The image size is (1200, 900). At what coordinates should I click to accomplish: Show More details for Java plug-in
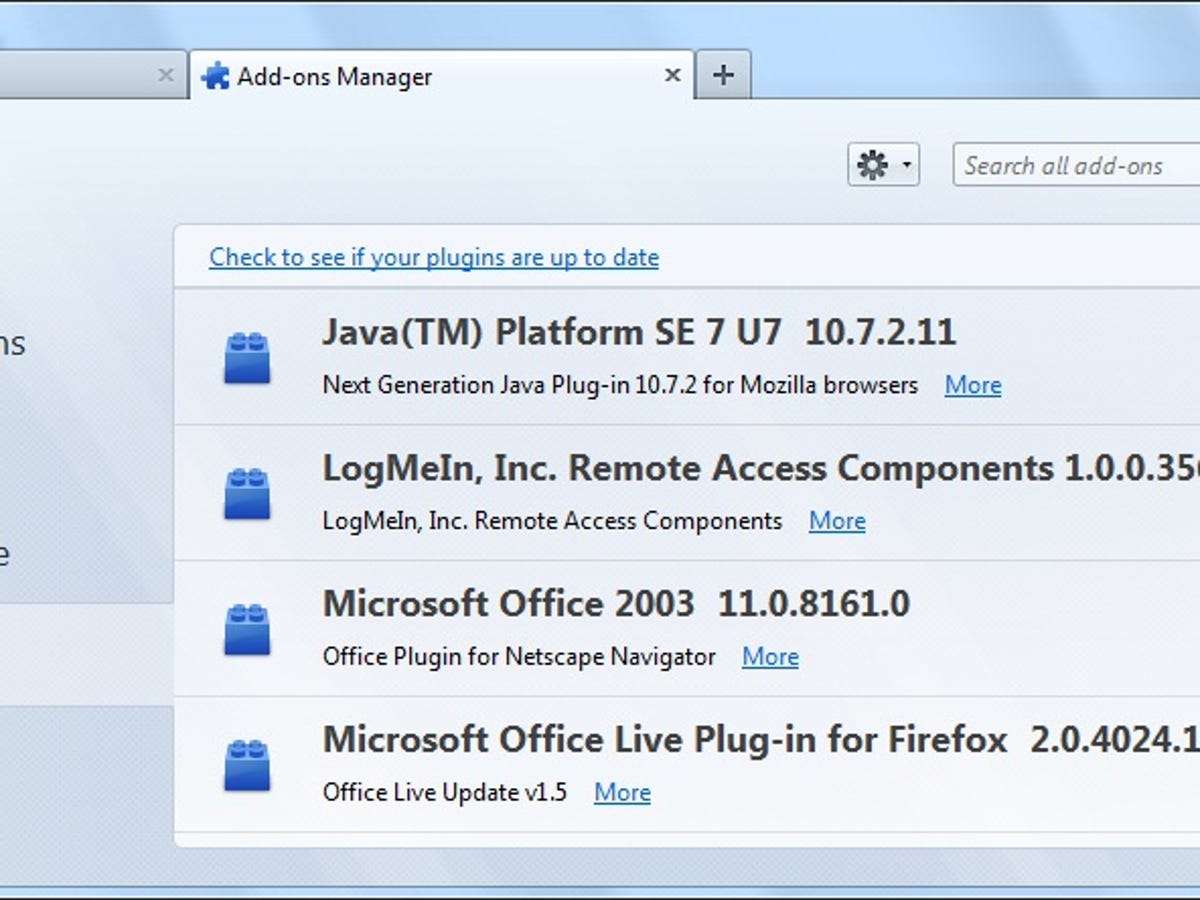[973, 385]
